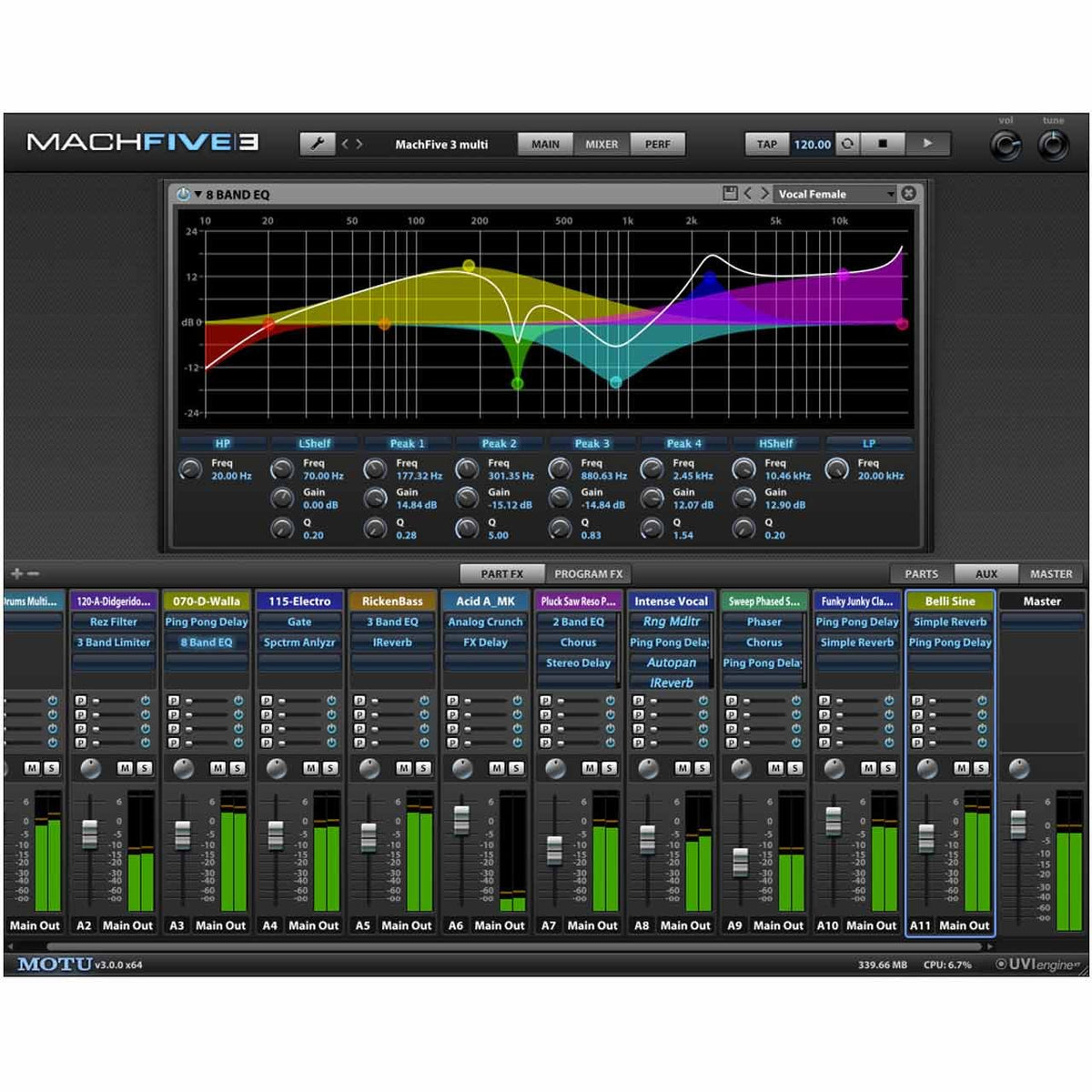Mute the RickenBass channel with its M button
This screenshot has height=1092, width=1092.
pos(404,766)
